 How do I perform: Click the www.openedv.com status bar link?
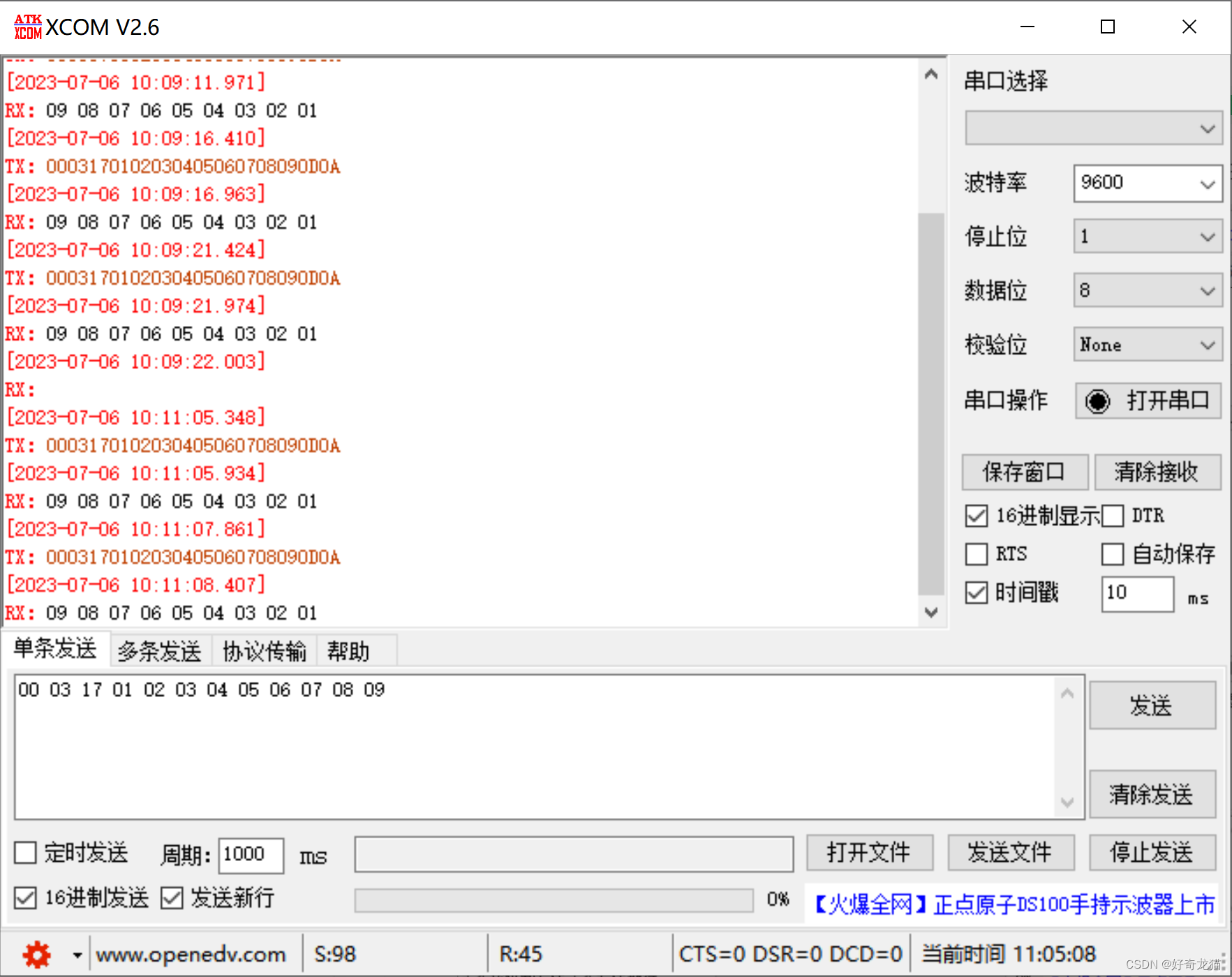point(191,954)
